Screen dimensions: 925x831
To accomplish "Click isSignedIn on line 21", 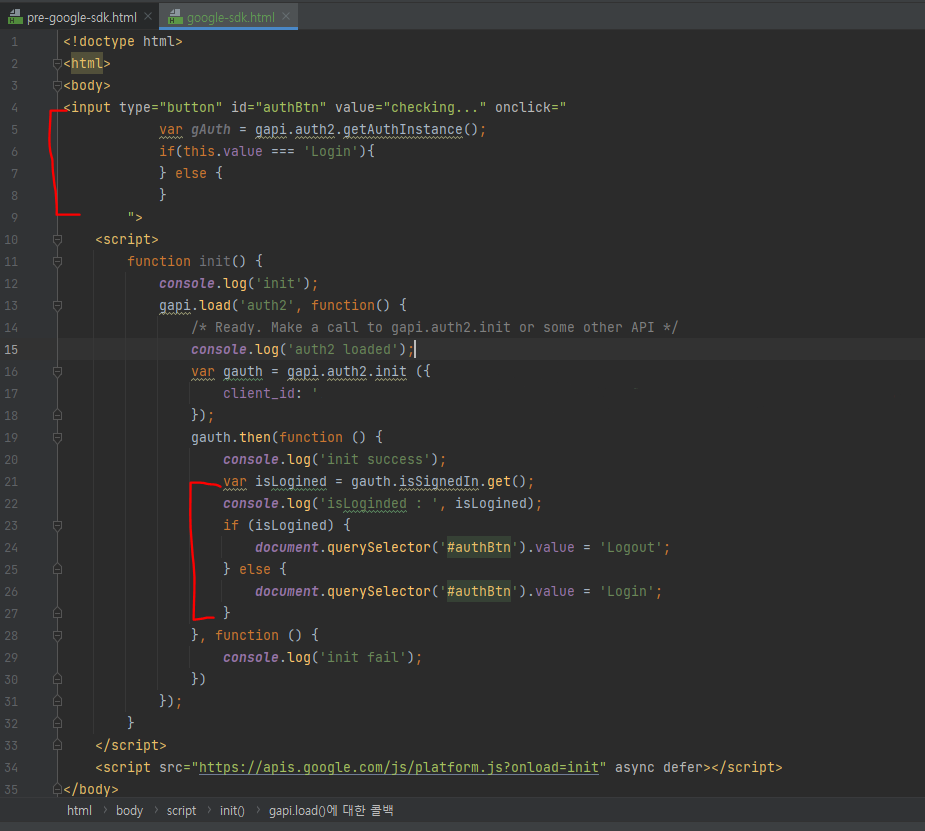I will tap(438, 482).
